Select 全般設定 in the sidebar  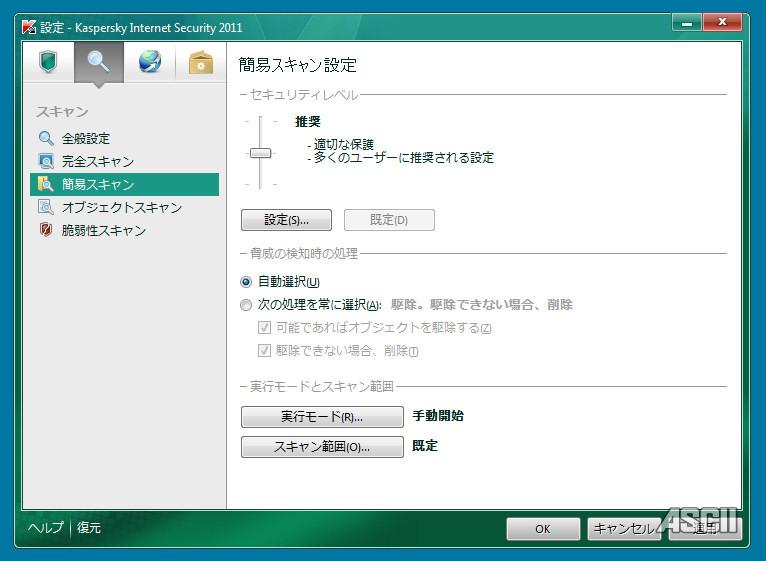124,138
